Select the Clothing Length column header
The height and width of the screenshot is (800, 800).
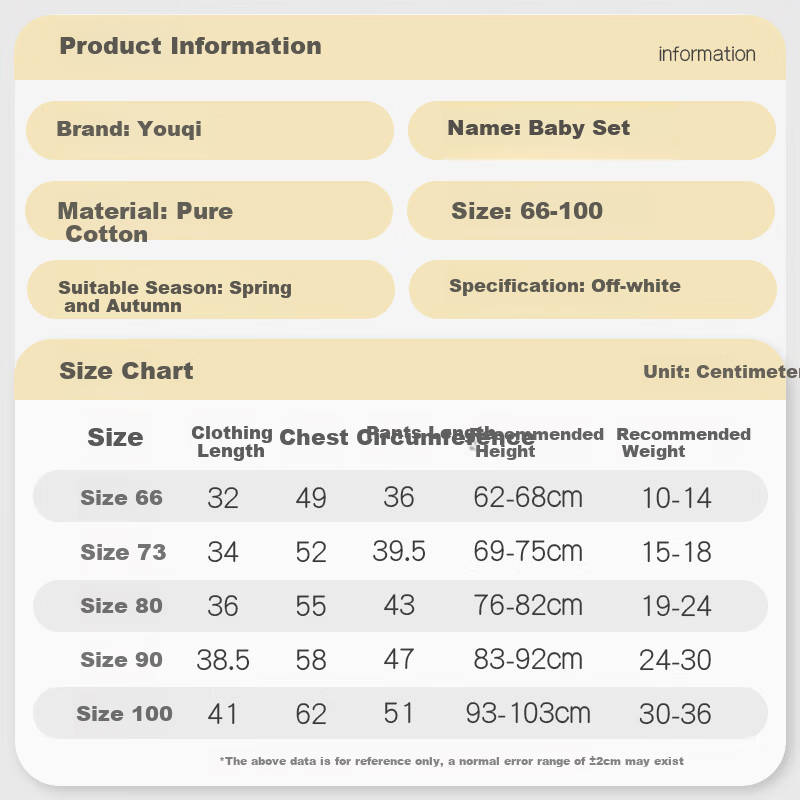pos(232,442)
